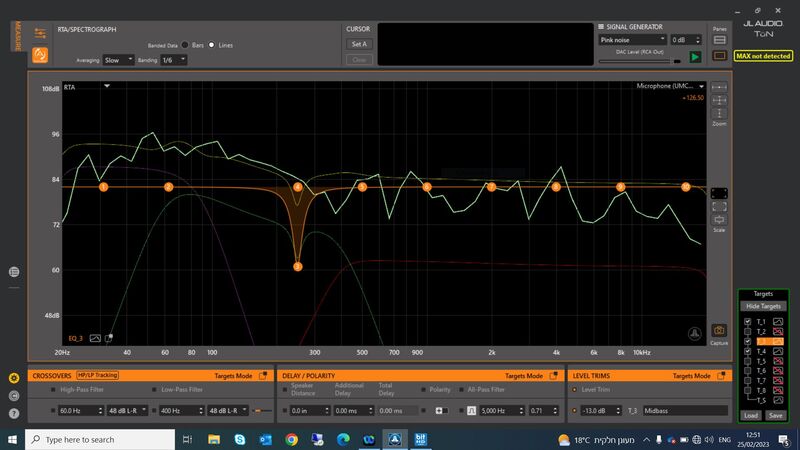Screen dimensions: 800x450
Task: Click the help question mark icon
Action: 14,413
